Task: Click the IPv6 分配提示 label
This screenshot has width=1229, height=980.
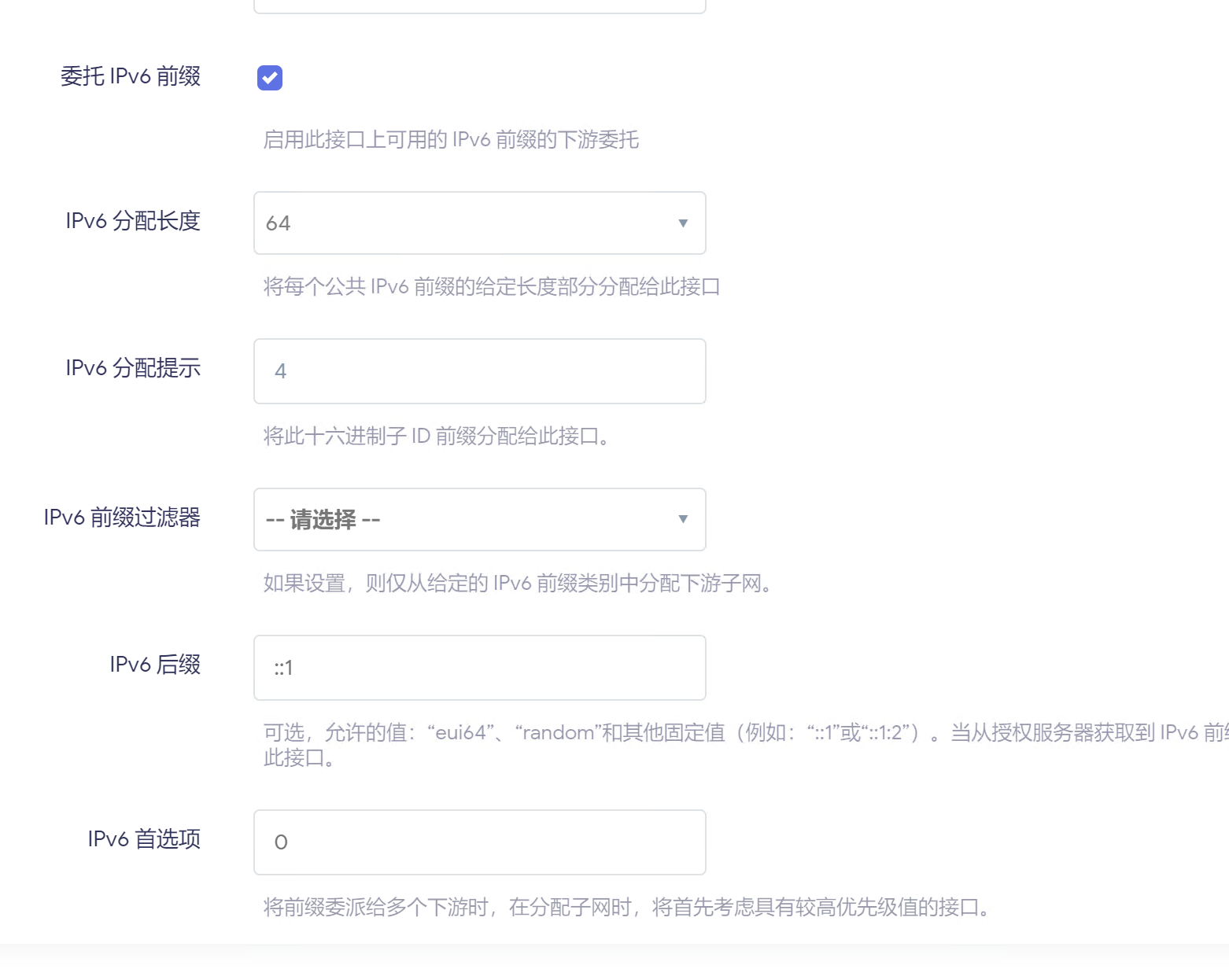Action: (133, 368)
